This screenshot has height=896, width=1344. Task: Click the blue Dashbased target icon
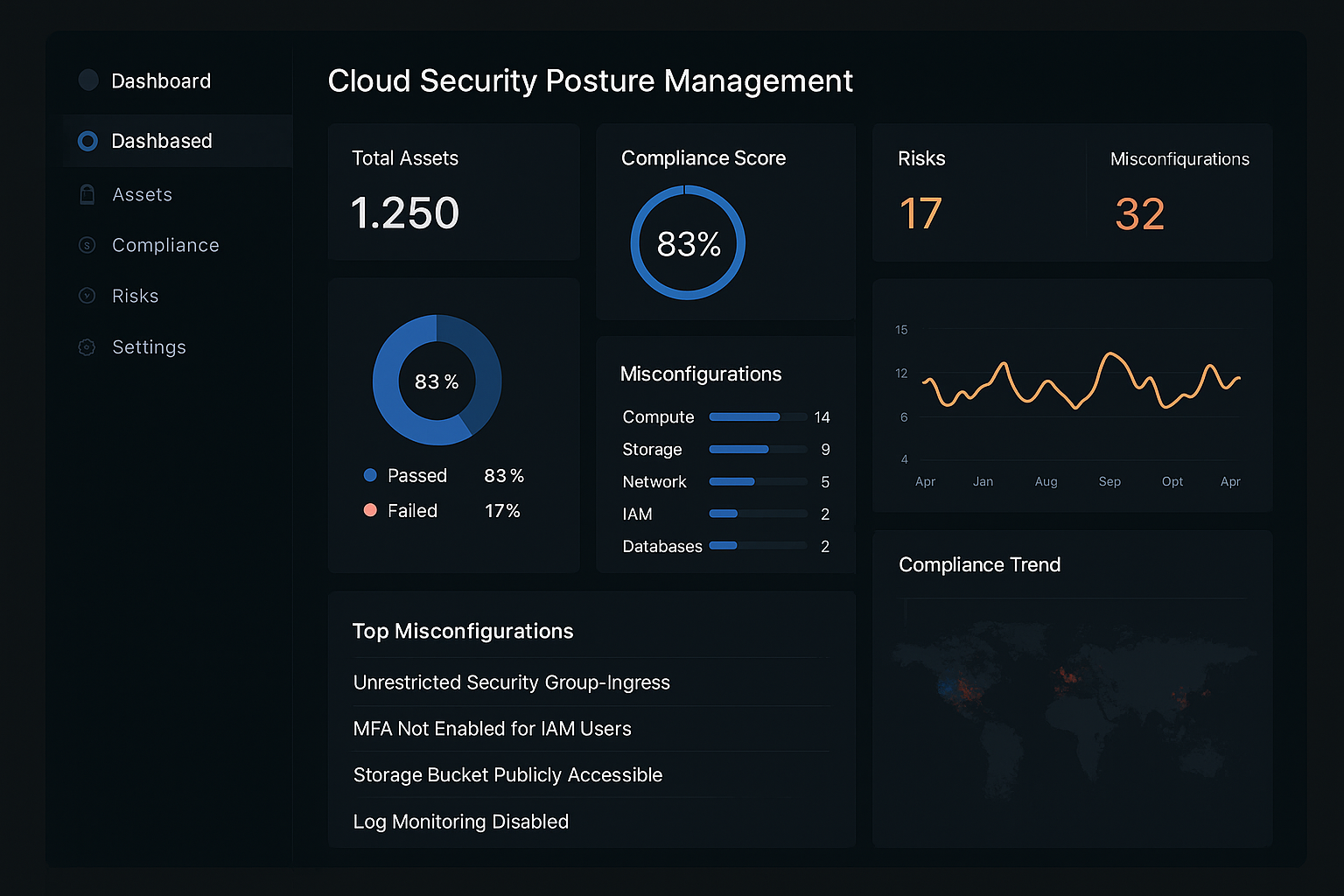tap(87, 141)
